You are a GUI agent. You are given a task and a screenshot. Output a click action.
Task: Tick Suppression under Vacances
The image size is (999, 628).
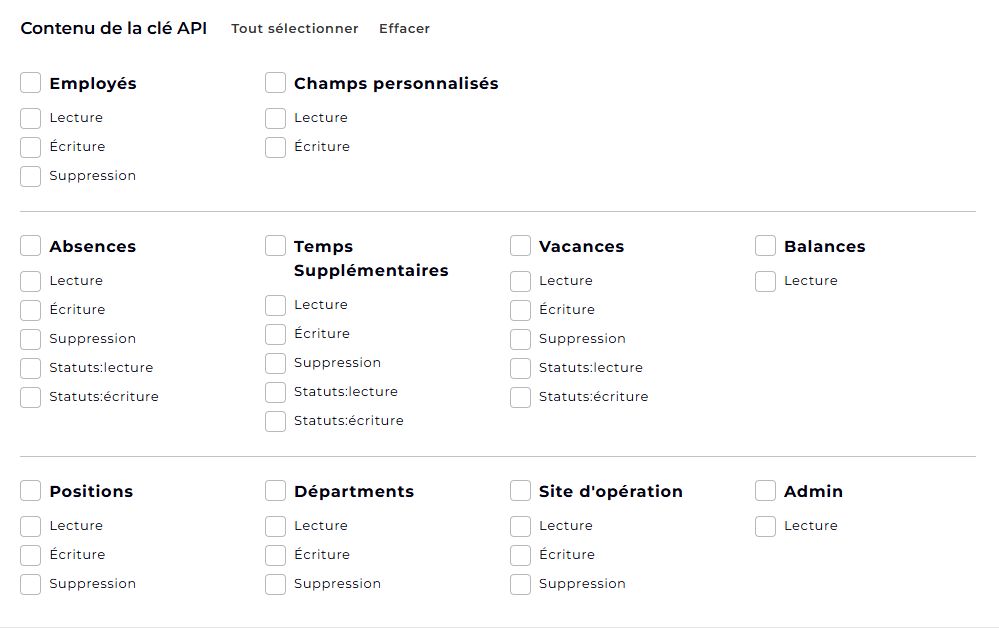coord(521,339)
